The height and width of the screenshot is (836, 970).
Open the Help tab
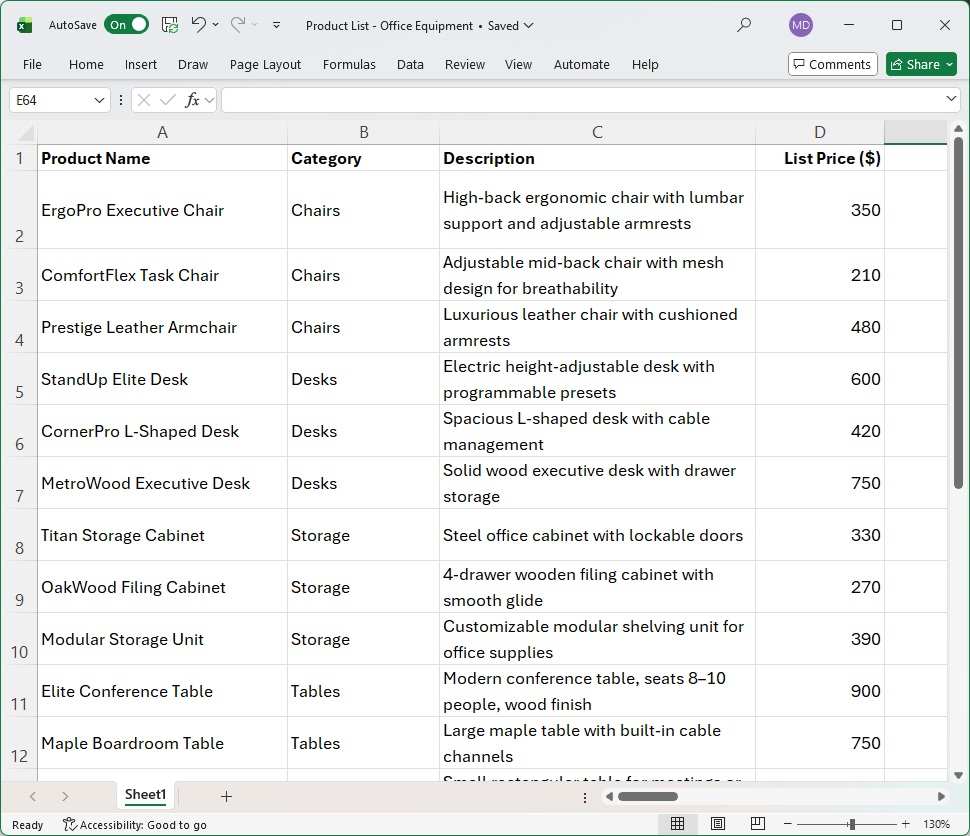pyautogui.click(x=645, y=64)
